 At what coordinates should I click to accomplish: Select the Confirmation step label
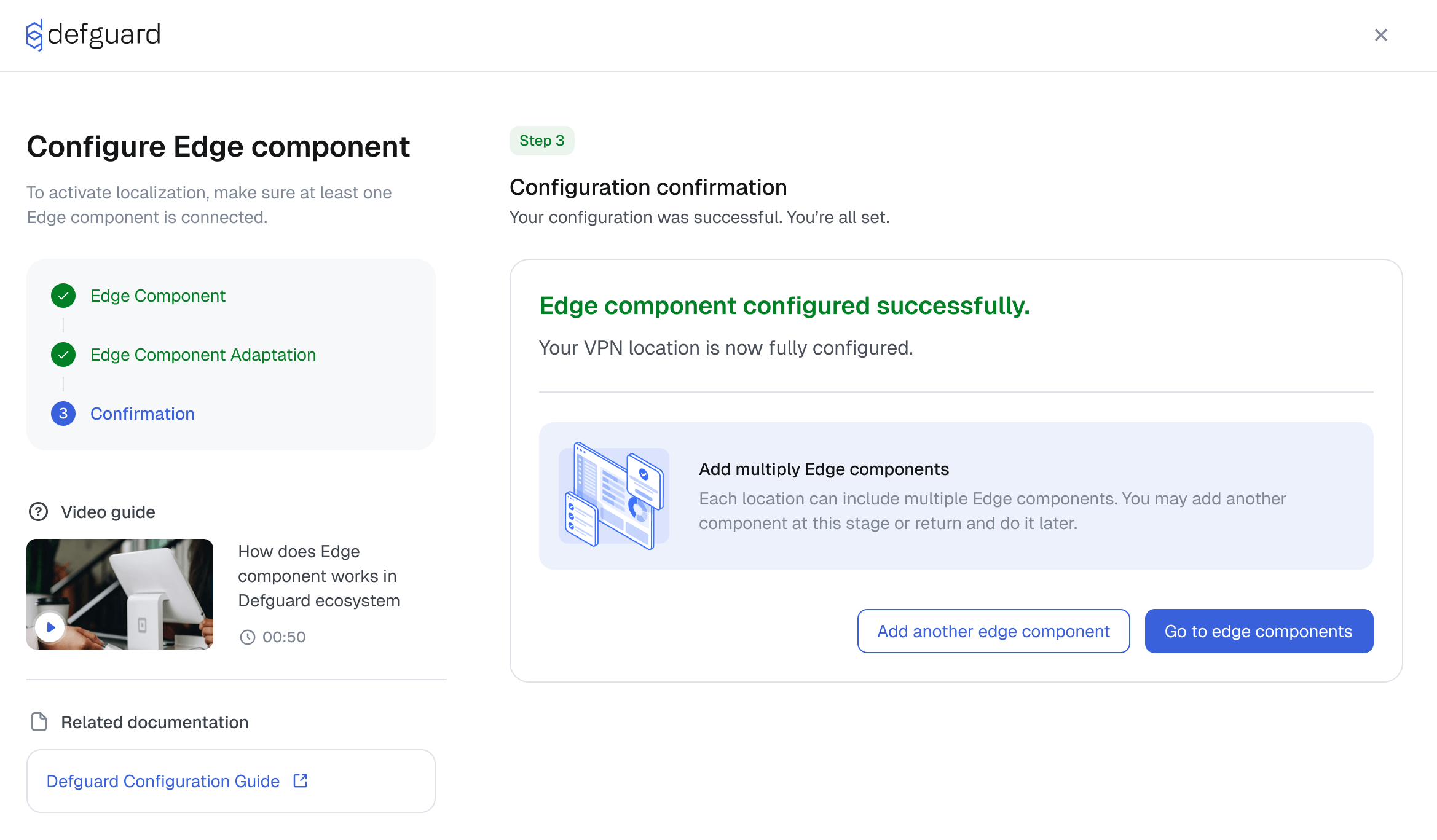[x=143, y=414]
